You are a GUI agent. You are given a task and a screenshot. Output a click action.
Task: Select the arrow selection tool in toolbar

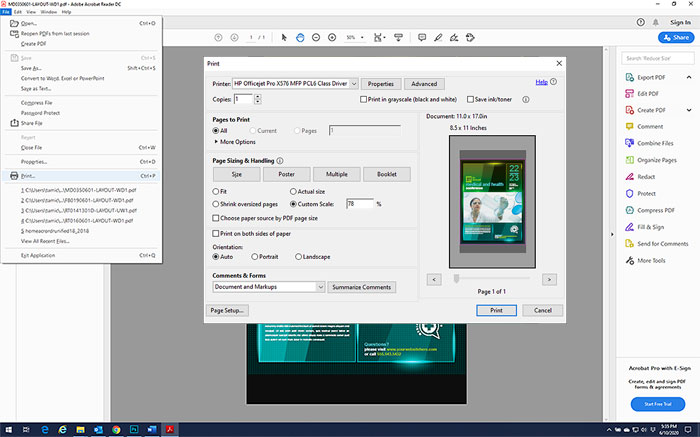[x=284, y=37]
